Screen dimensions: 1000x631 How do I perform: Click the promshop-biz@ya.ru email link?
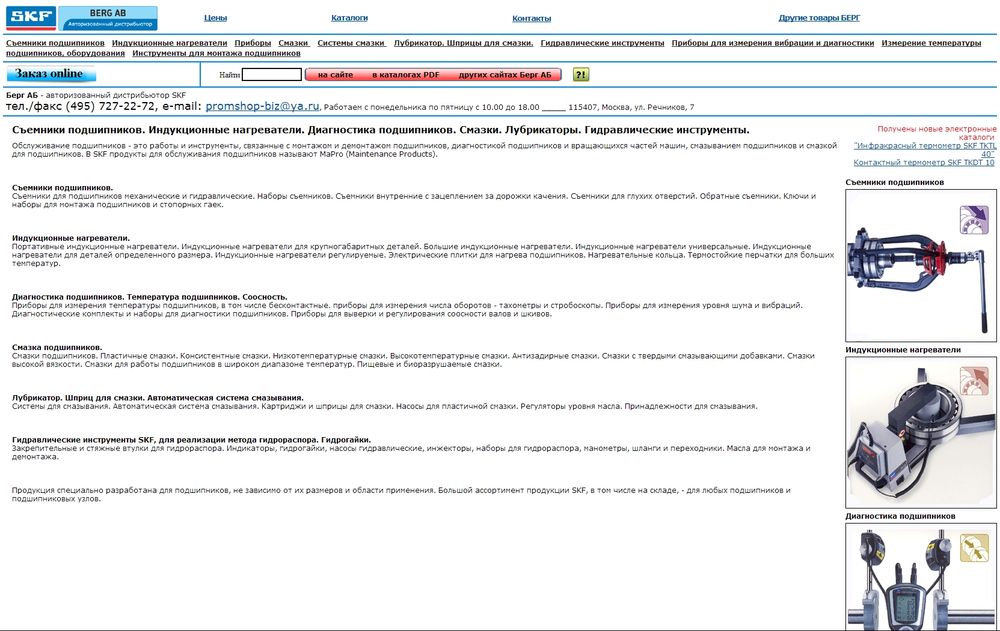[x=263, y=106]
